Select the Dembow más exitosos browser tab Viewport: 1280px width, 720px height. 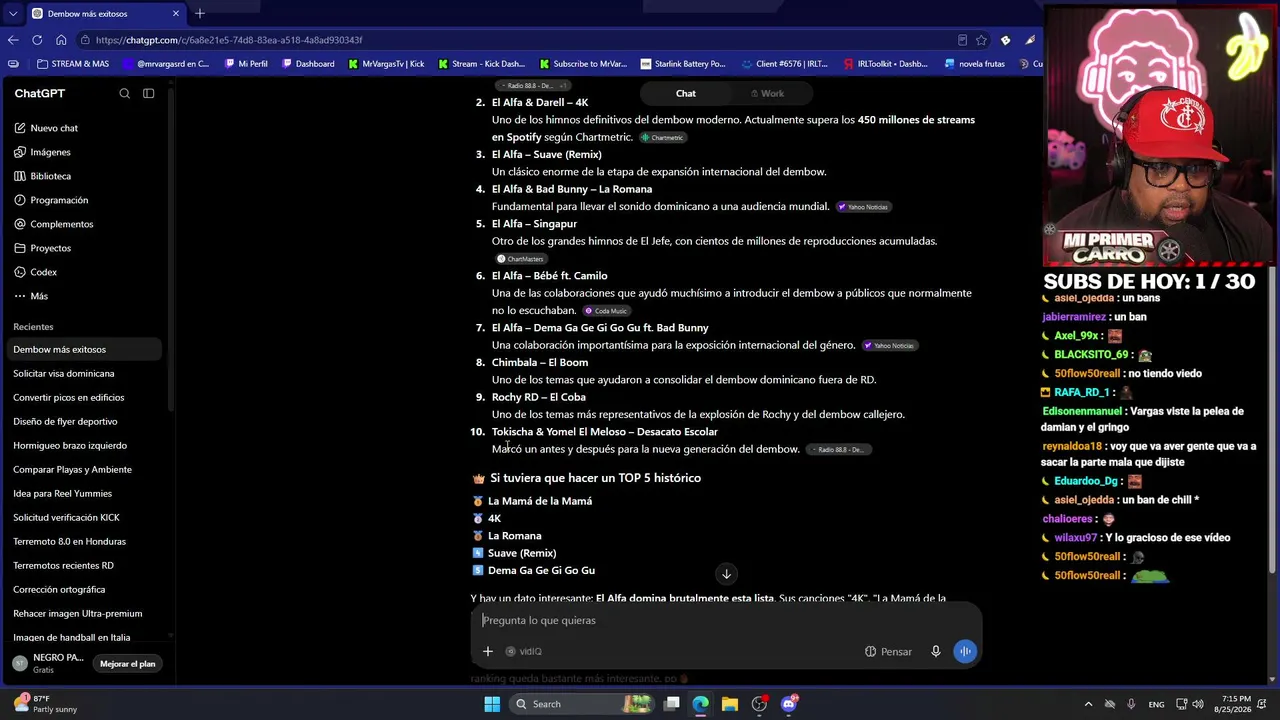click(x=105, y=14)
